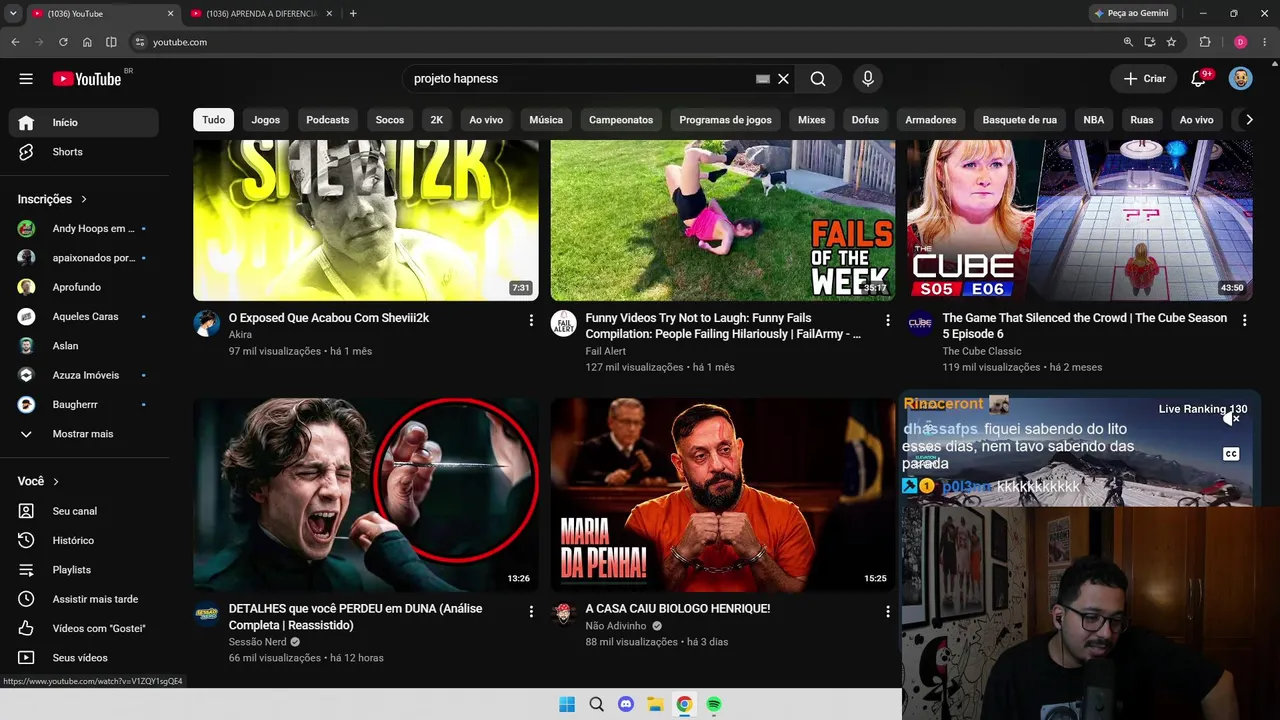1280x720 pixels.
Task: Open the Akira channel avatar
Action: pos(207,323)
